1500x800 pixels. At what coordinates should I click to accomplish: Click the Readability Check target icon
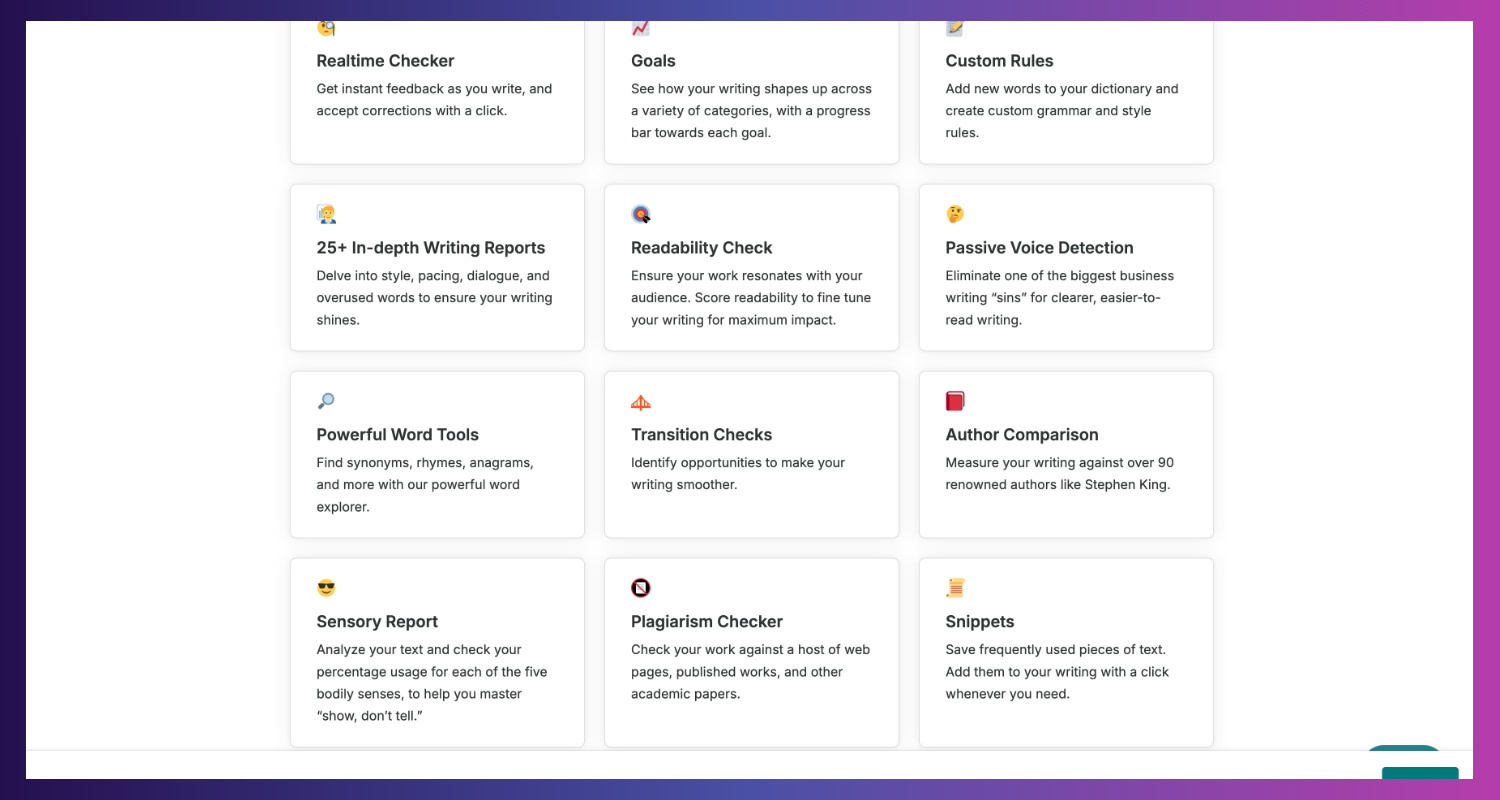[641, 214]
